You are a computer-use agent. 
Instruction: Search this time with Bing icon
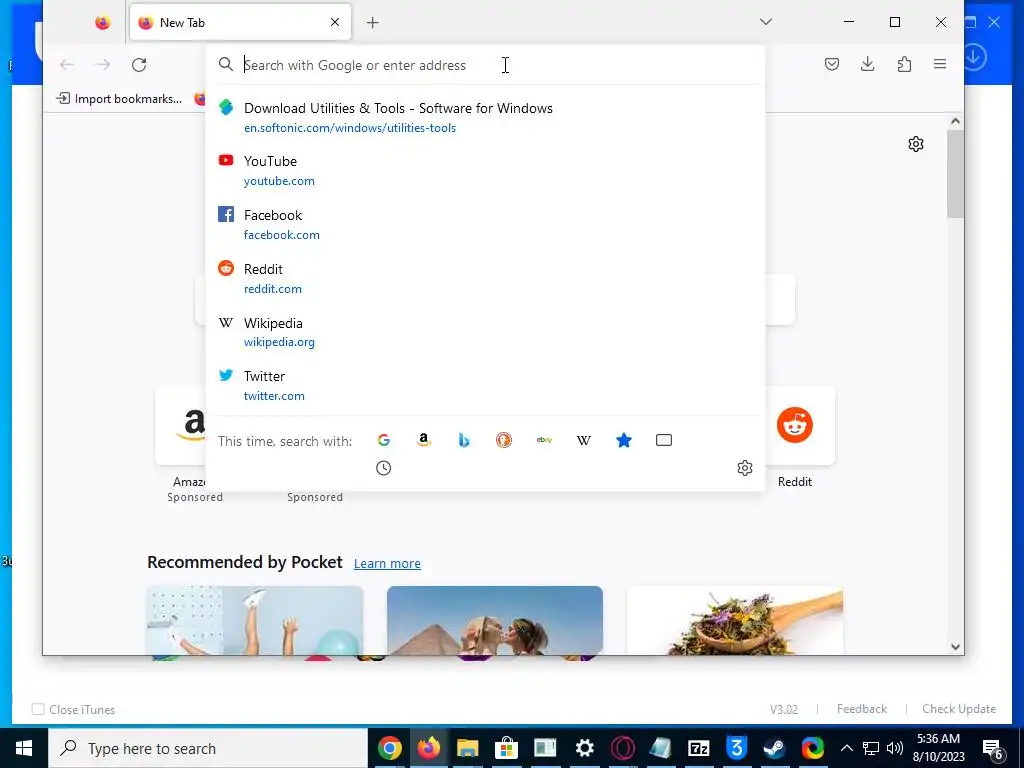[464, 440]
